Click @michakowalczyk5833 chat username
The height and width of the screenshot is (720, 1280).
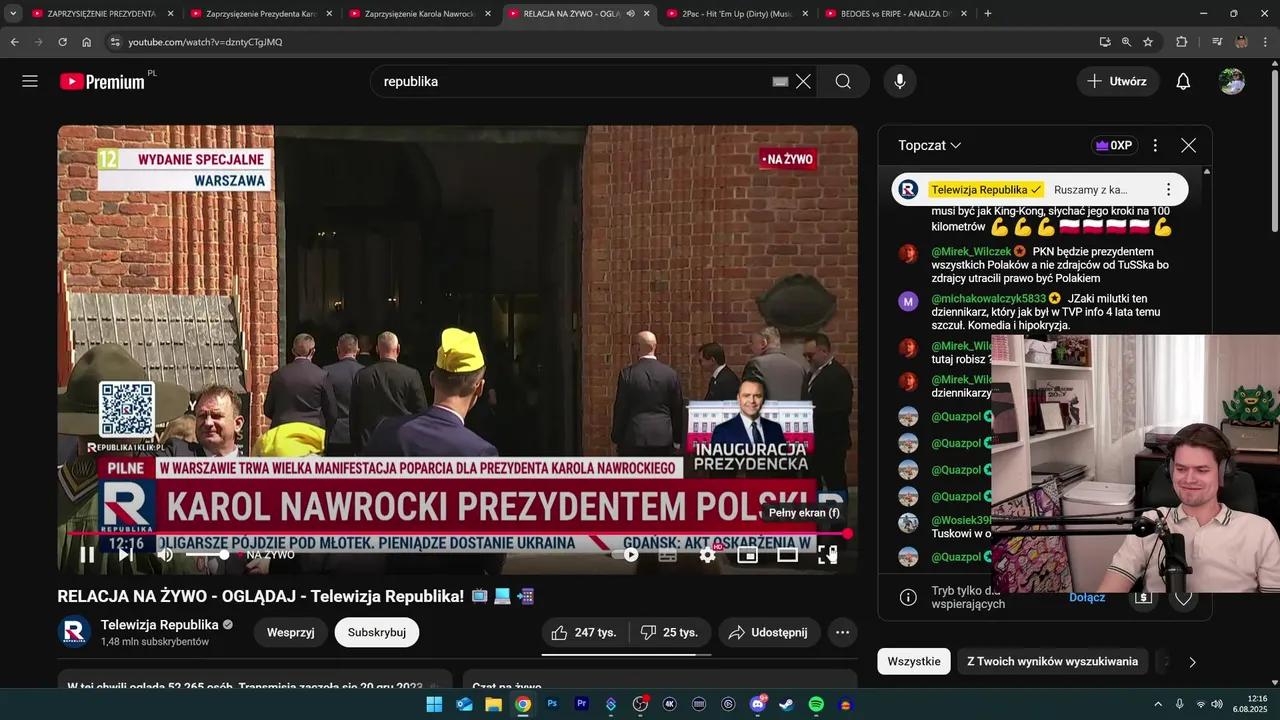[x=988, y=298]
